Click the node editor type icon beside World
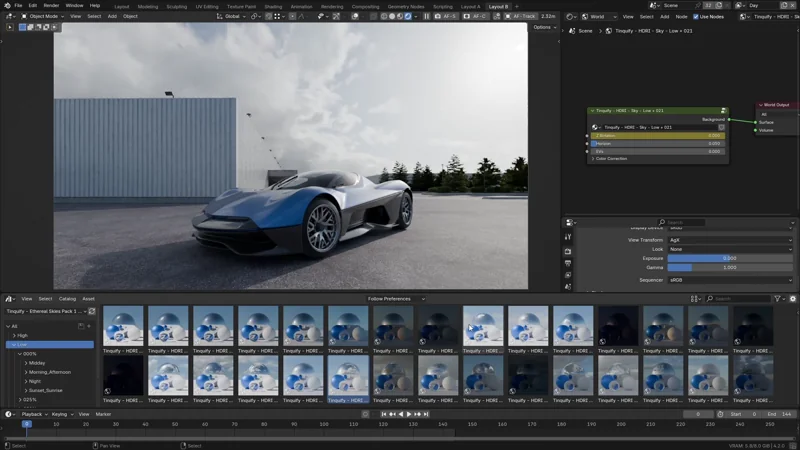The width and height of the screenshot is (800, 450). (x=570, y=17)
